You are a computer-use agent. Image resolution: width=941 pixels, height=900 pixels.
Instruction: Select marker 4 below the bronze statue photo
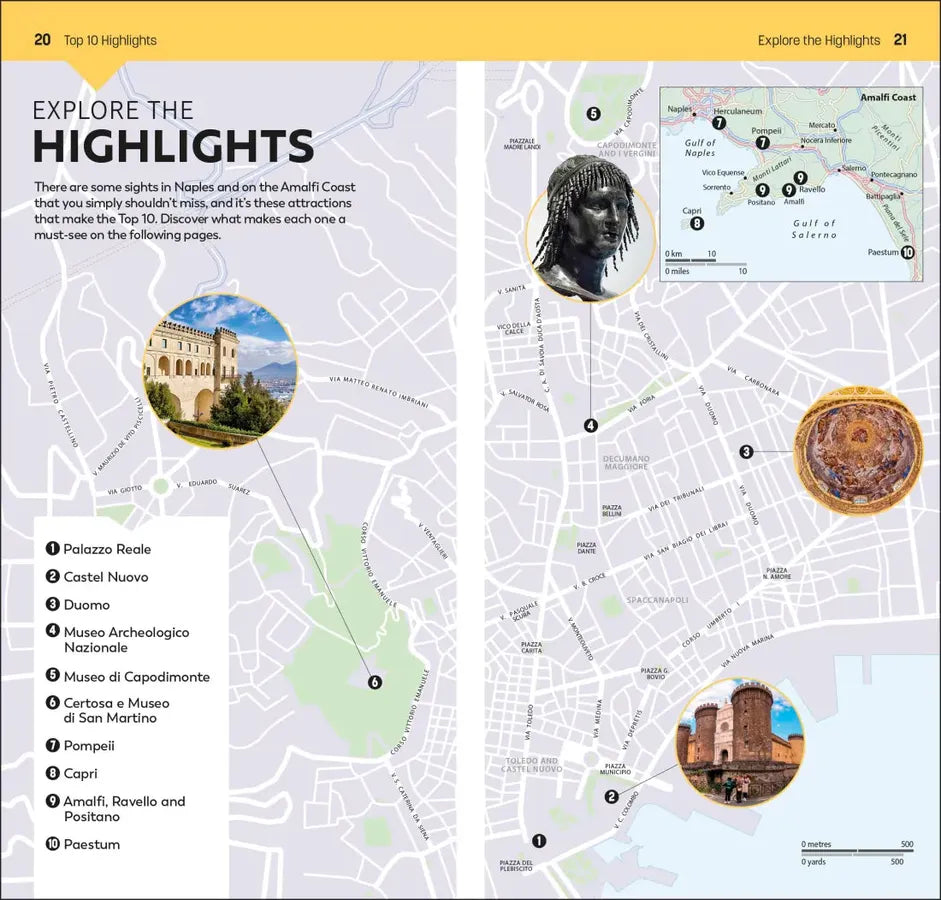[x=591, y=425]
